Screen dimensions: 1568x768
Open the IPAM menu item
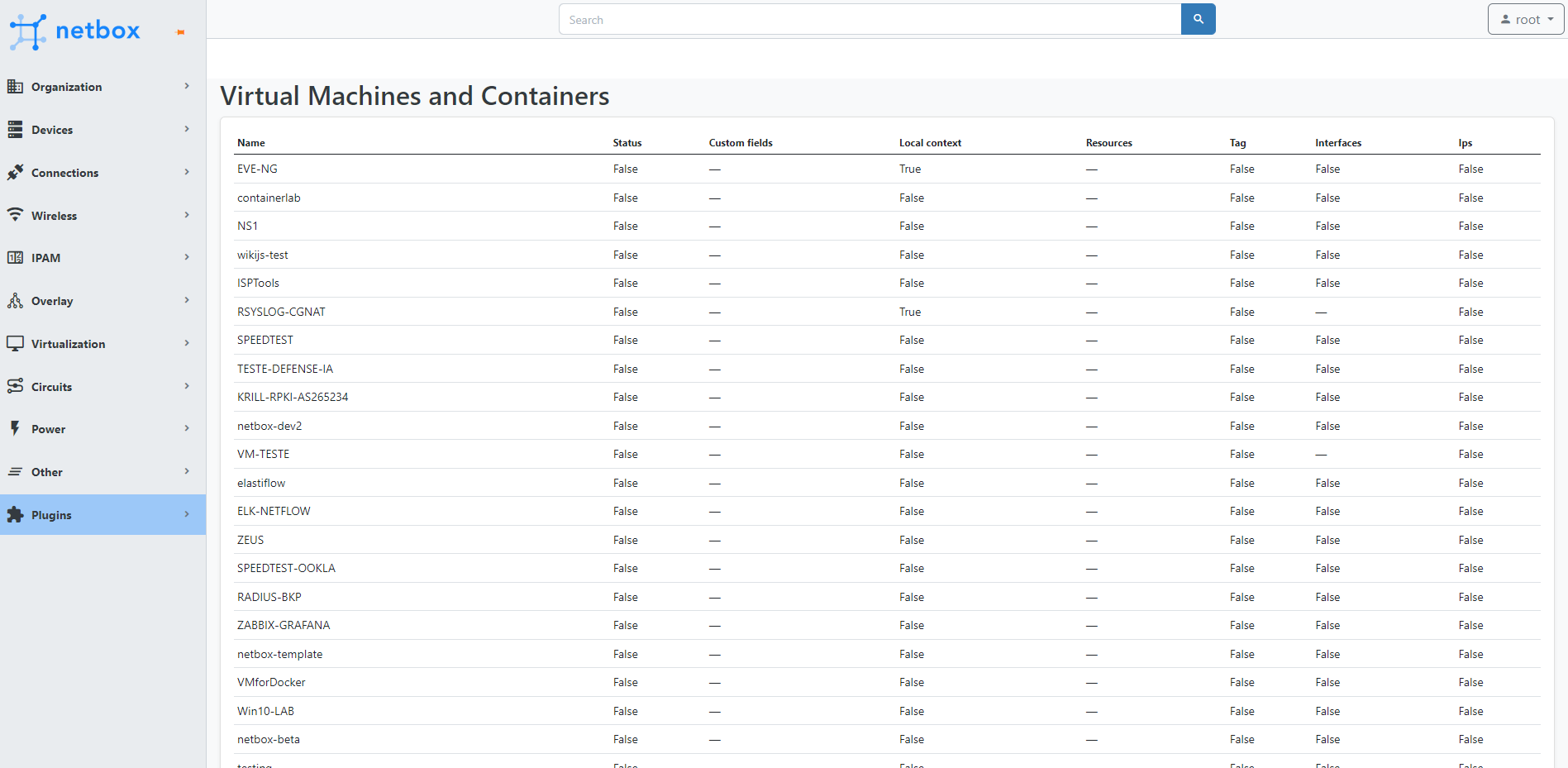pyautogui.click(x=102, y=258)
